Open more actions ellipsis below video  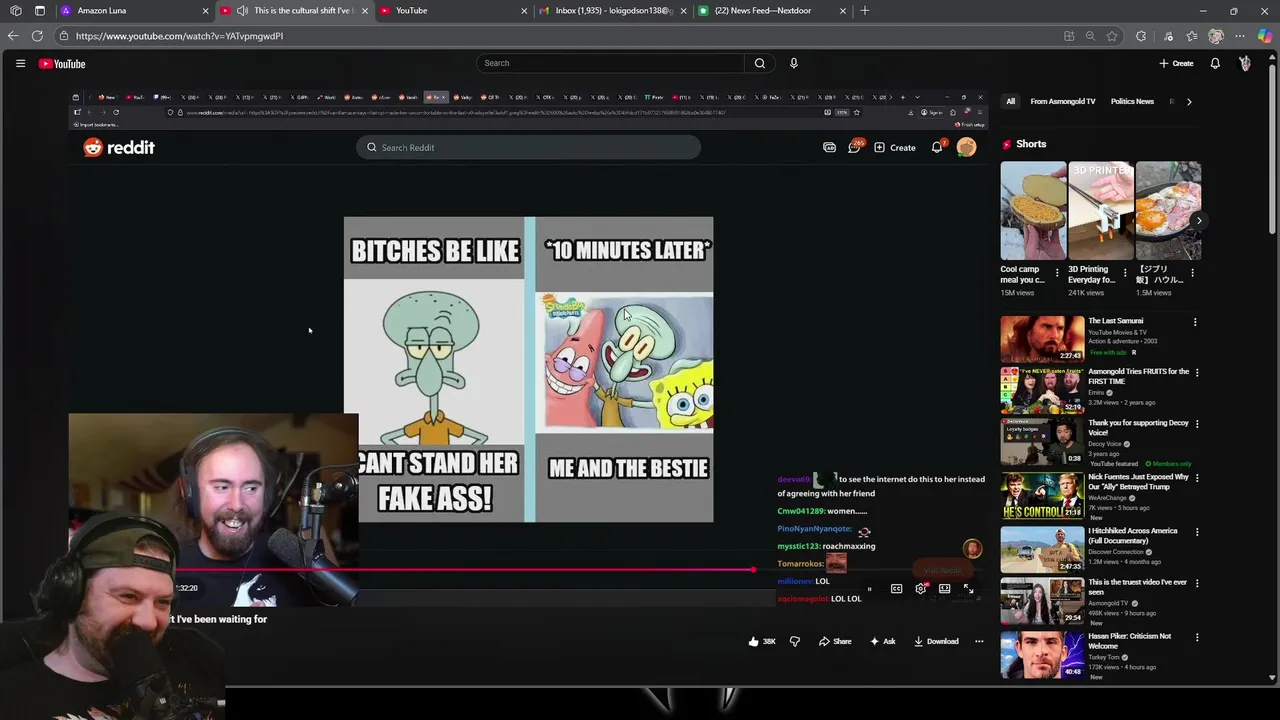(x=979, y=641)
